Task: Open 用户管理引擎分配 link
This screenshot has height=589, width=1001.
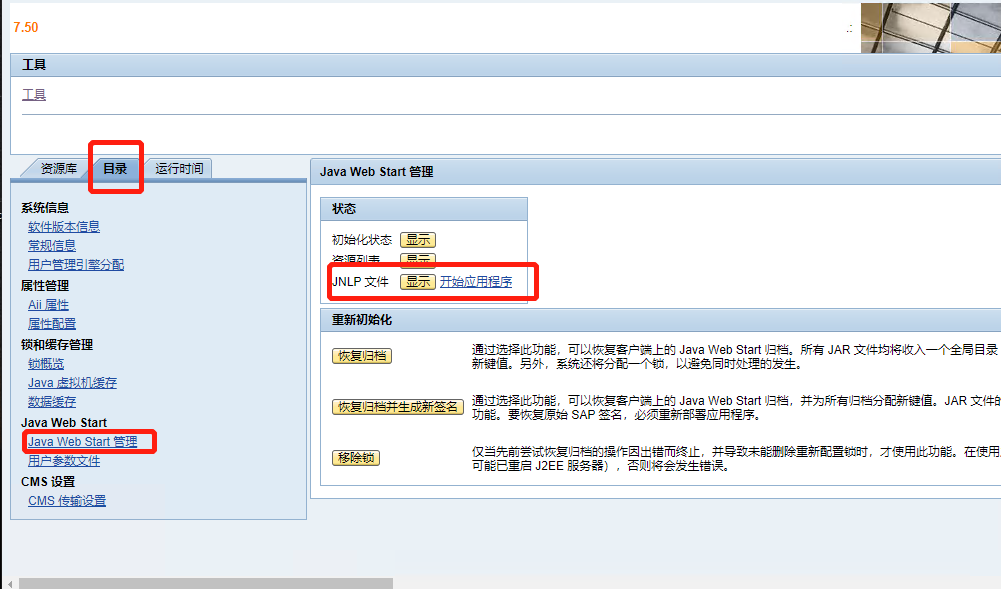Action: coord(76,264)
